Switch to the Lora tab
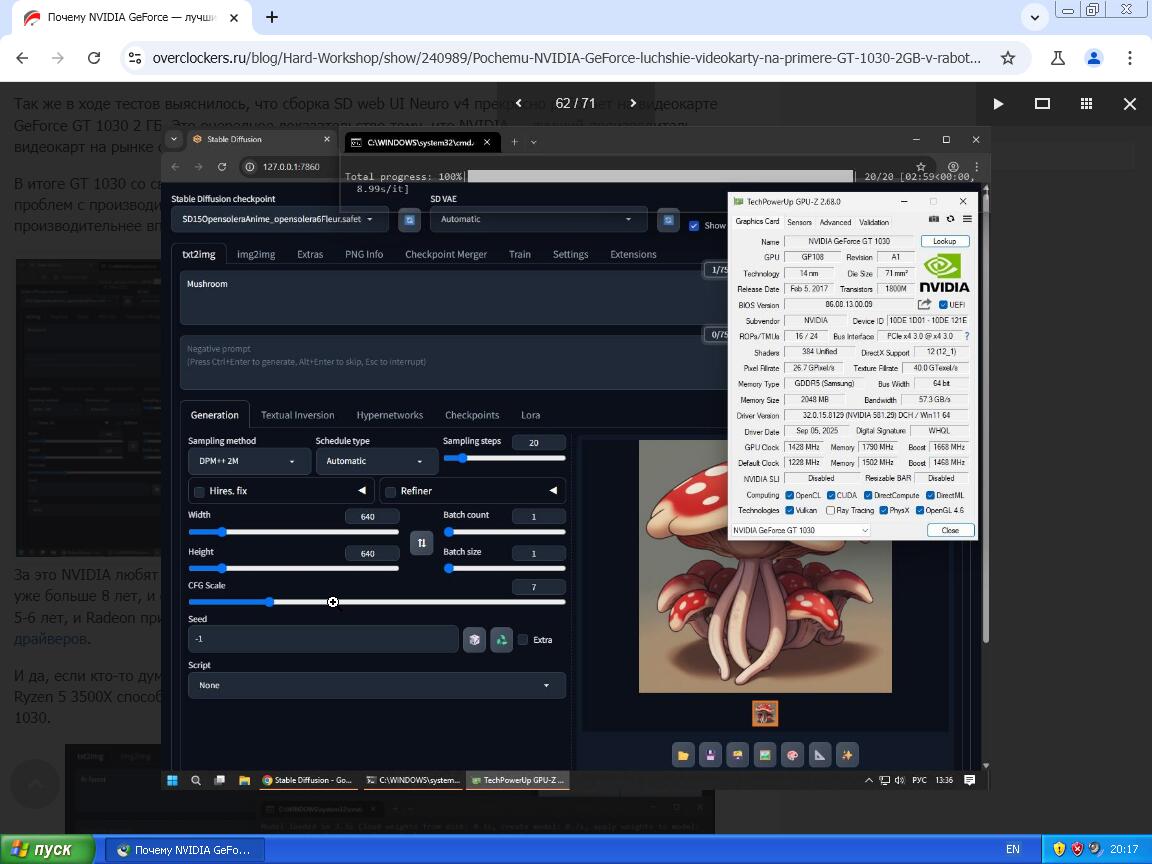The width and height of the screenshot is (1152, 864). click(530, 415)
